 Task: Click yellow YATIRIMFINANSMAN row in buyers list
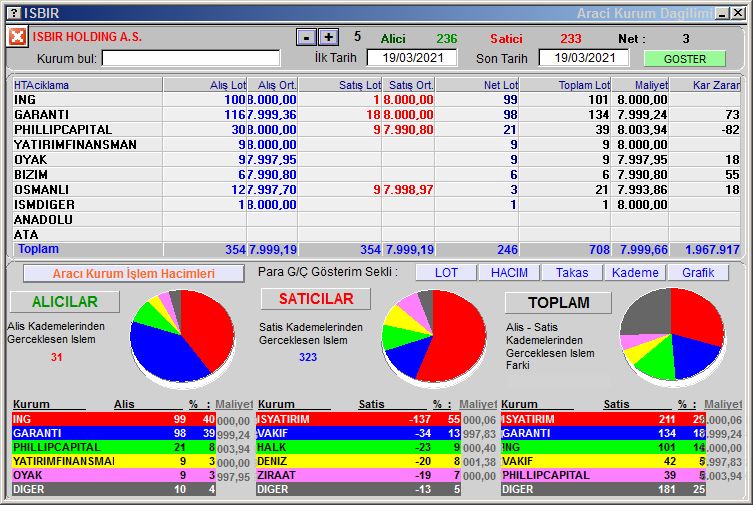[114, 461]
